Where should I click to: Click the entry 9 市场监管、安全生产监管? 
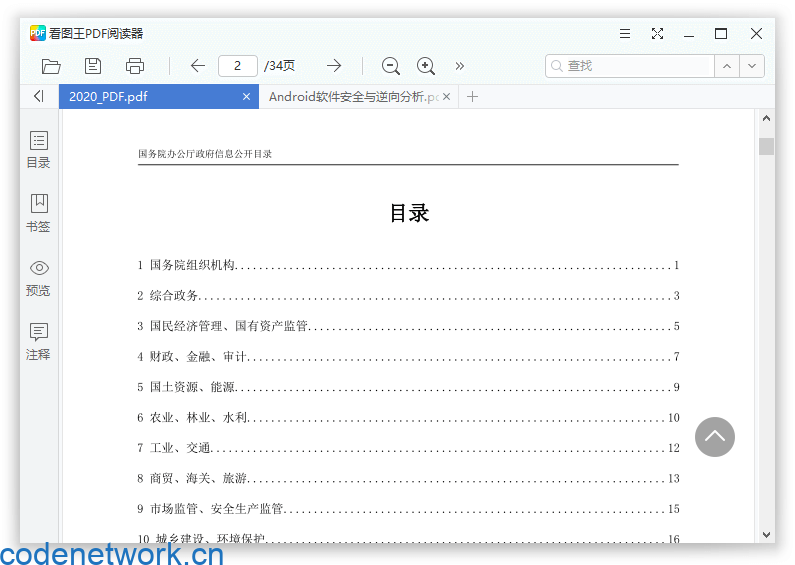408,508
